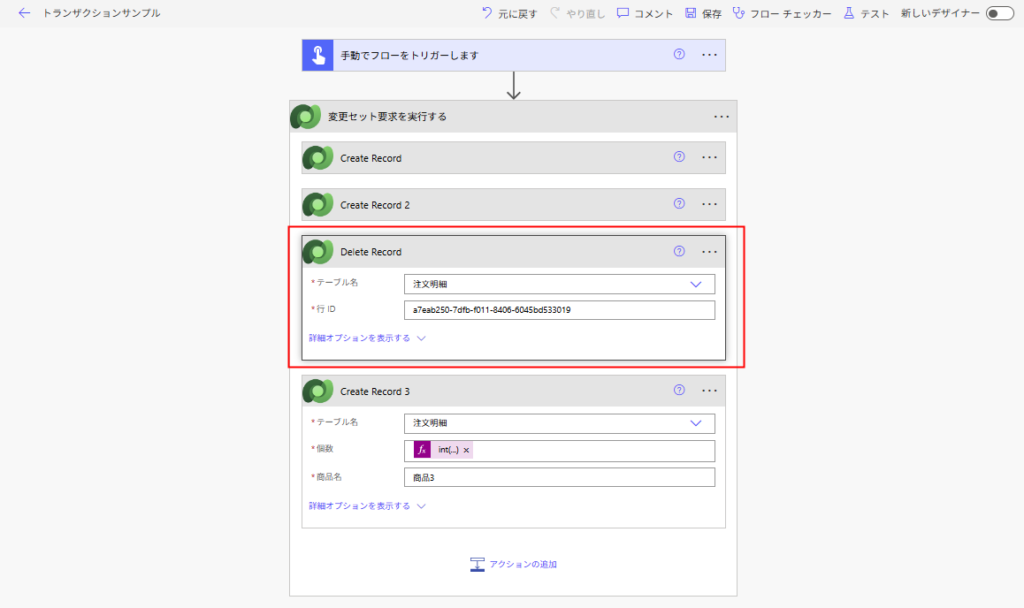The width and height of the screenshot is (1024, 608).
Task: Click アクションの追加 link
Action: click(x=514, y=564)
